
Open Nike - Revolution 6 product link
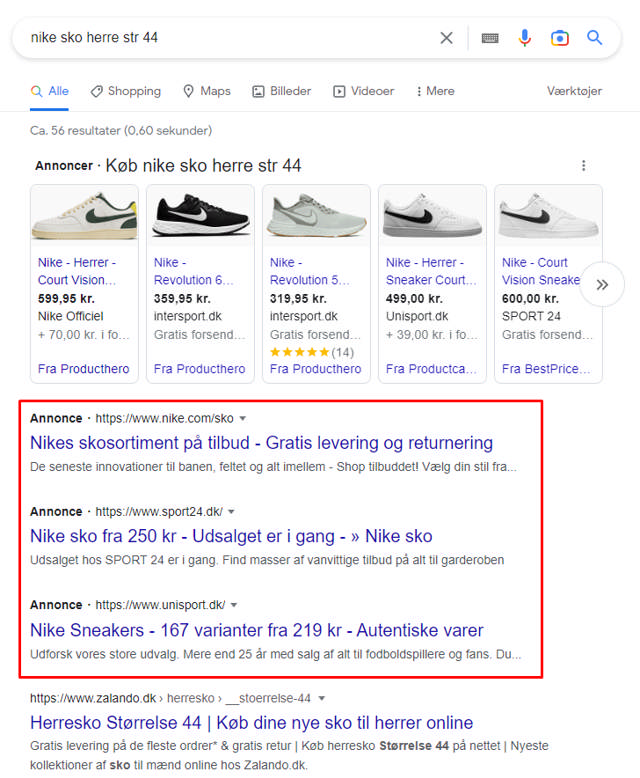click(x=193, y=271)
